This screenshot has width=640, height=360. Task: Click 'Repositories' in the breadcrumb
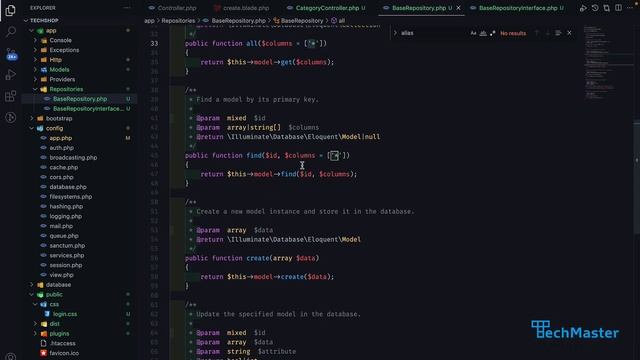click(x=178, y=20)
